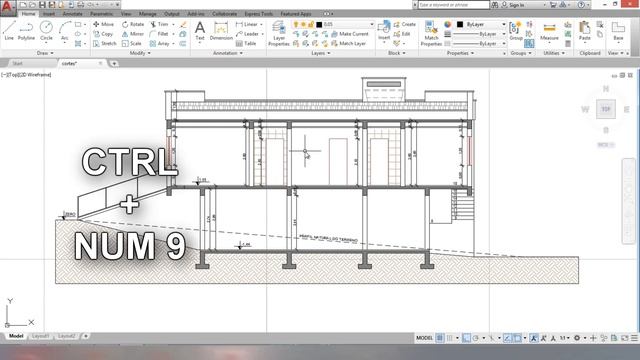The image size is (640, 360).
Task: Expand the Modify panel
Action: 140,53
